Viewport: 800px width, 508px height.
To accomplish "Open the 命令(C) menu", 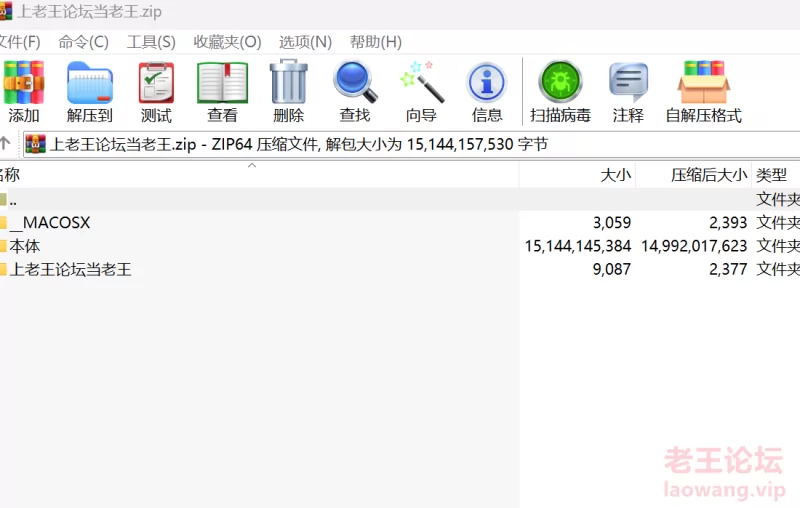I will (x=83, y=42).
